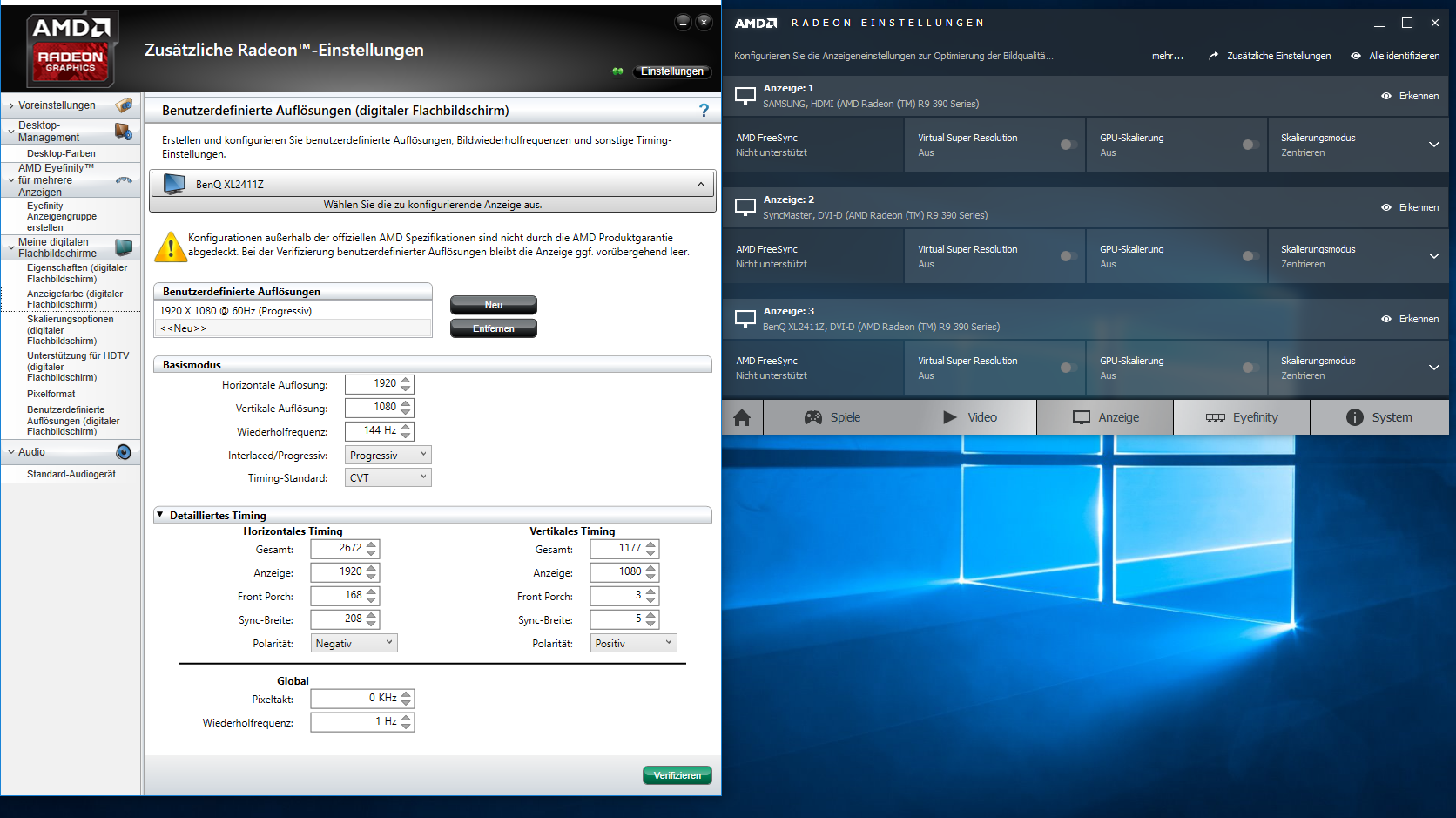Open Unterstützung für HDTV item
The height and width of the screenshot is (818, 1456).
78,367
